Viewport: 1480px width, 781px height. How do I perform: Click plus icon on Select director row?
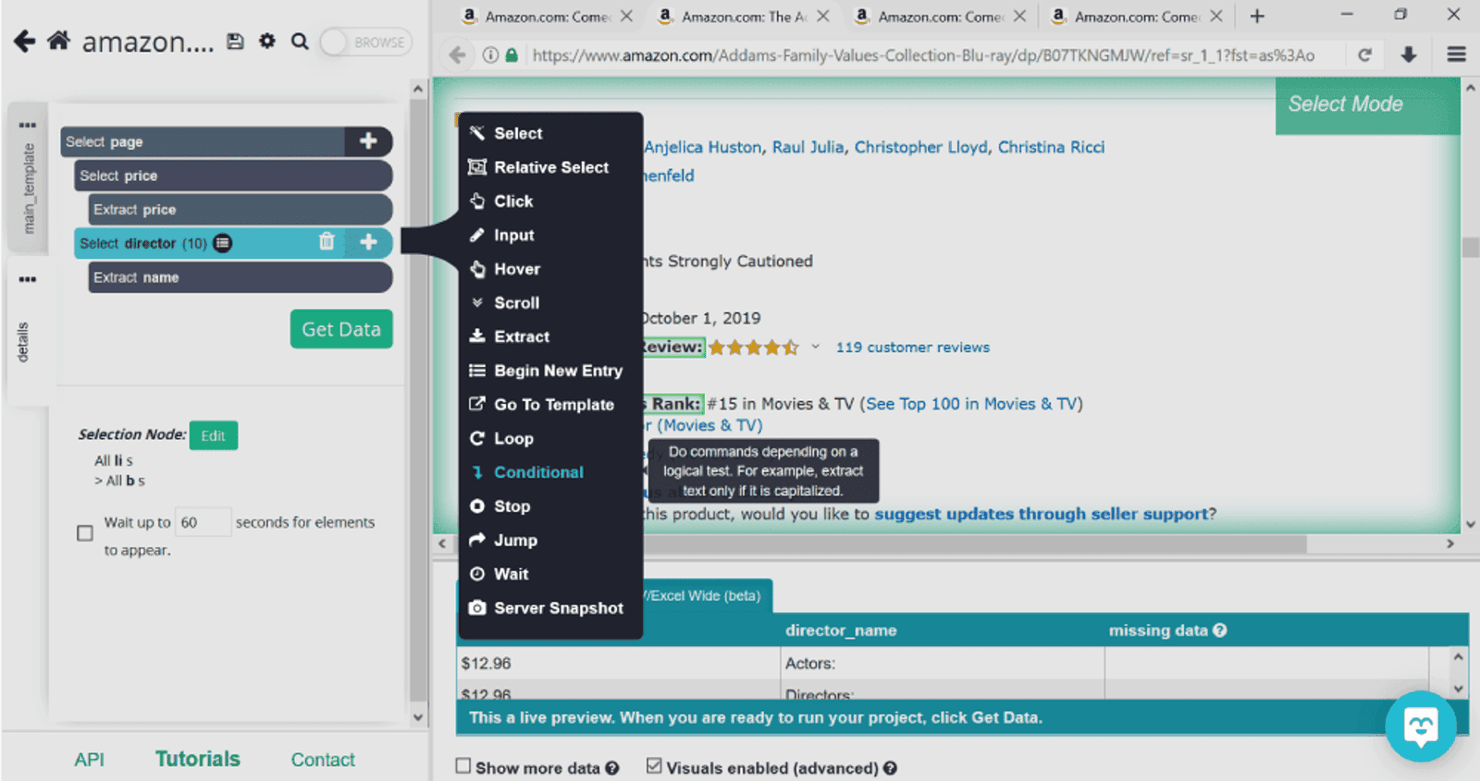click(368, 242)
